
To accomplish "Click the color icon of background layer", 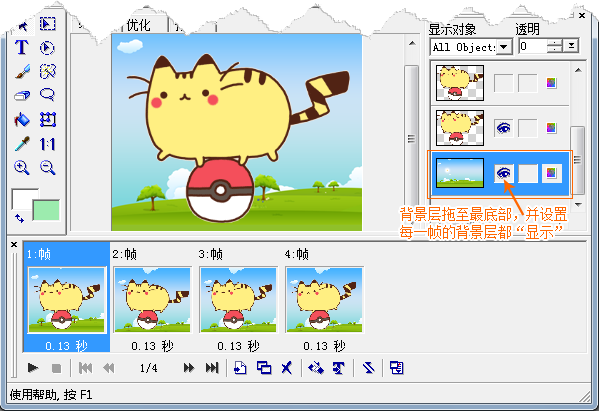I will click(x=551, y=173).
